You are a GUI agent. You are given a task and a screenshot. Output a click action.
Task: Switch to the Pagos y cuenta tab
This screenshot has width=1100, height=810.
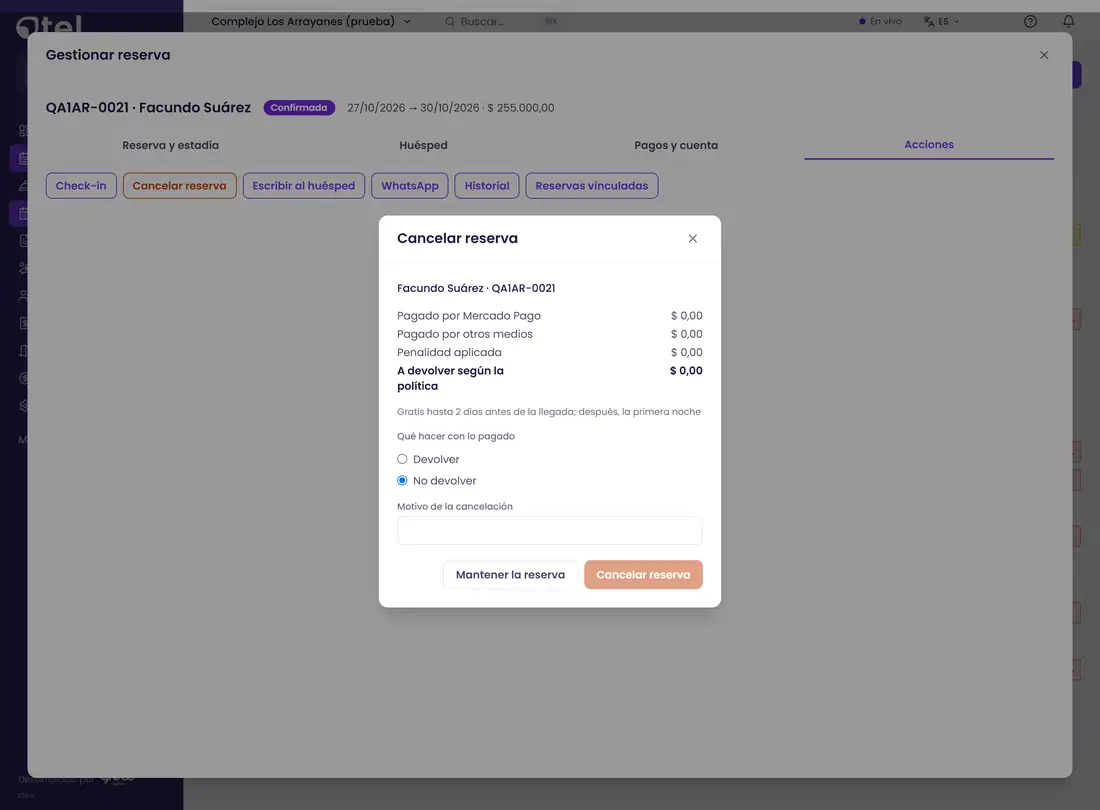[x=676, y=145]
